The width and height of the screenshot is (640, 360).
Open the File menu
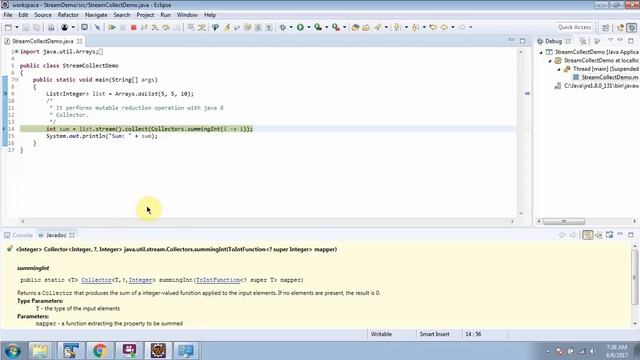tap(8, 15)
